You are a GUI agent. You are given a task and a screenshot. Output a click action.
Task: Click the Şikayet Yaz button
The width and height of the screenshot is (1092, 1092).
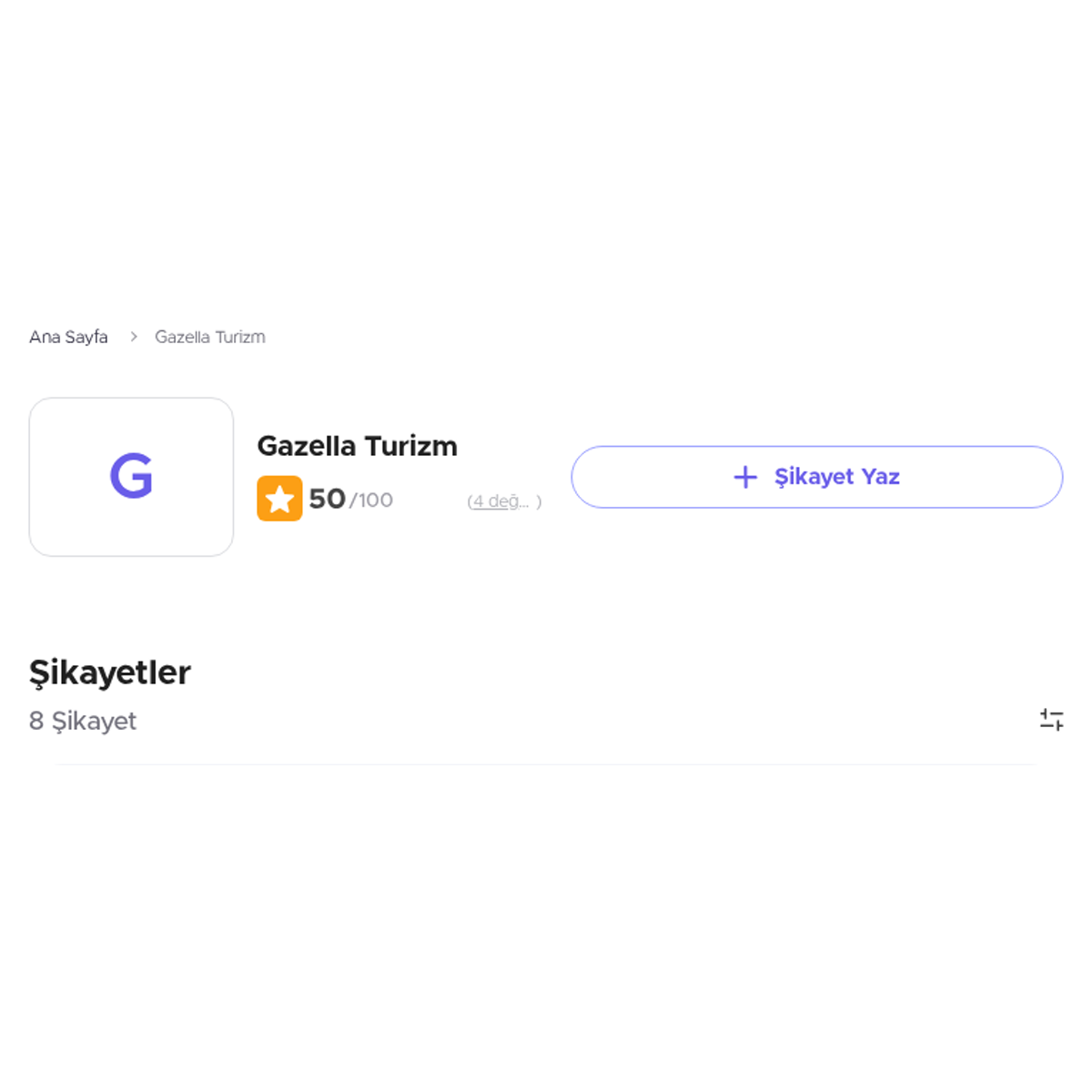[x=817, y=477]
